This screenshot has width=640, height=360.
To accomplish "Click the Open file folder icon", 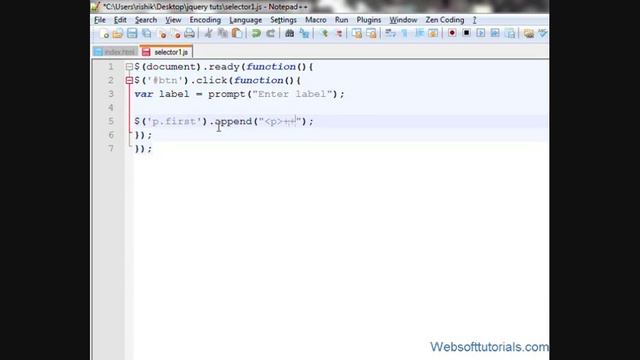I will [118, 33].
